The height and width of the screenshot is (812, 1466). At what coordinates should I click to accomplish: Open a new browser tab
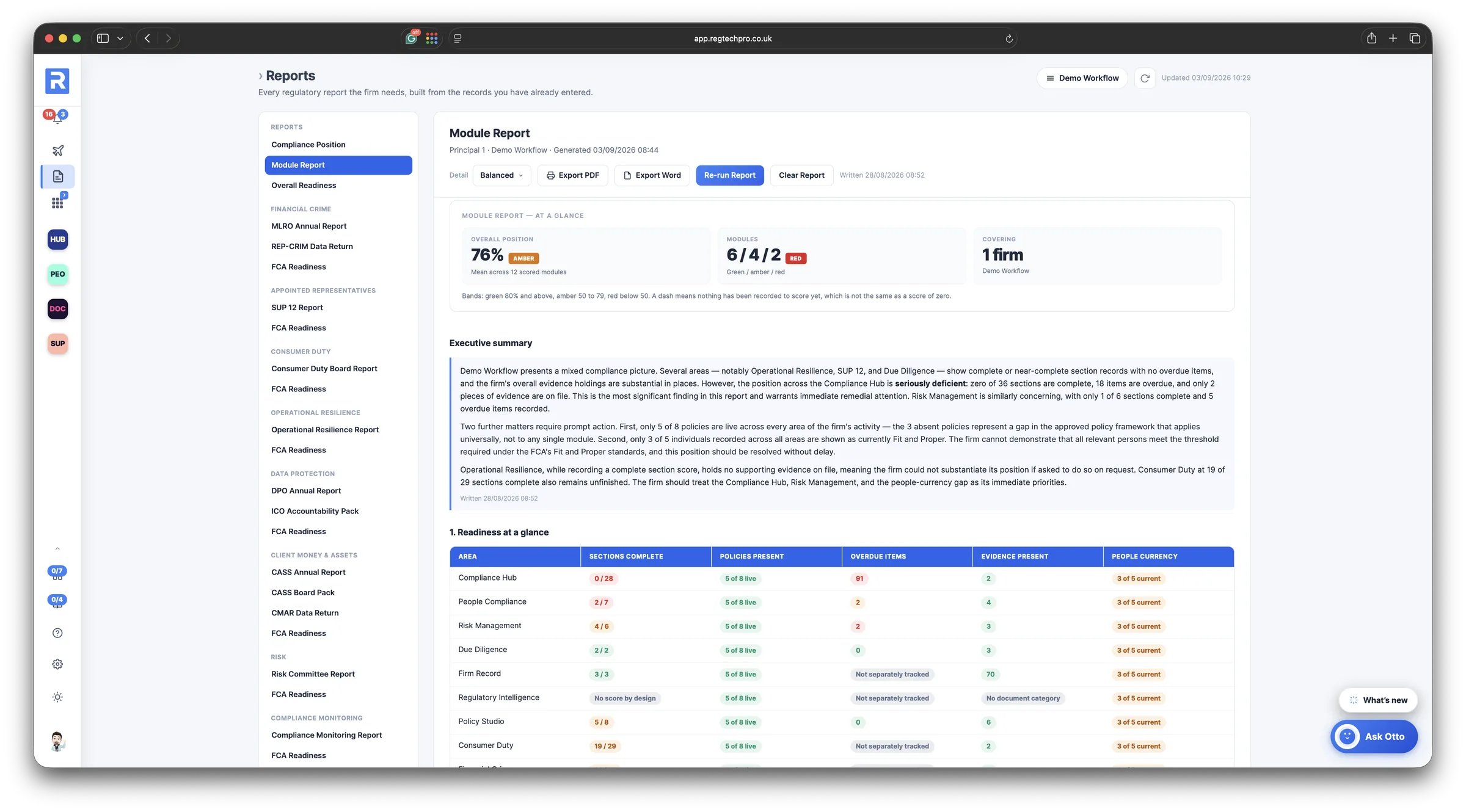pos(1393,38)
